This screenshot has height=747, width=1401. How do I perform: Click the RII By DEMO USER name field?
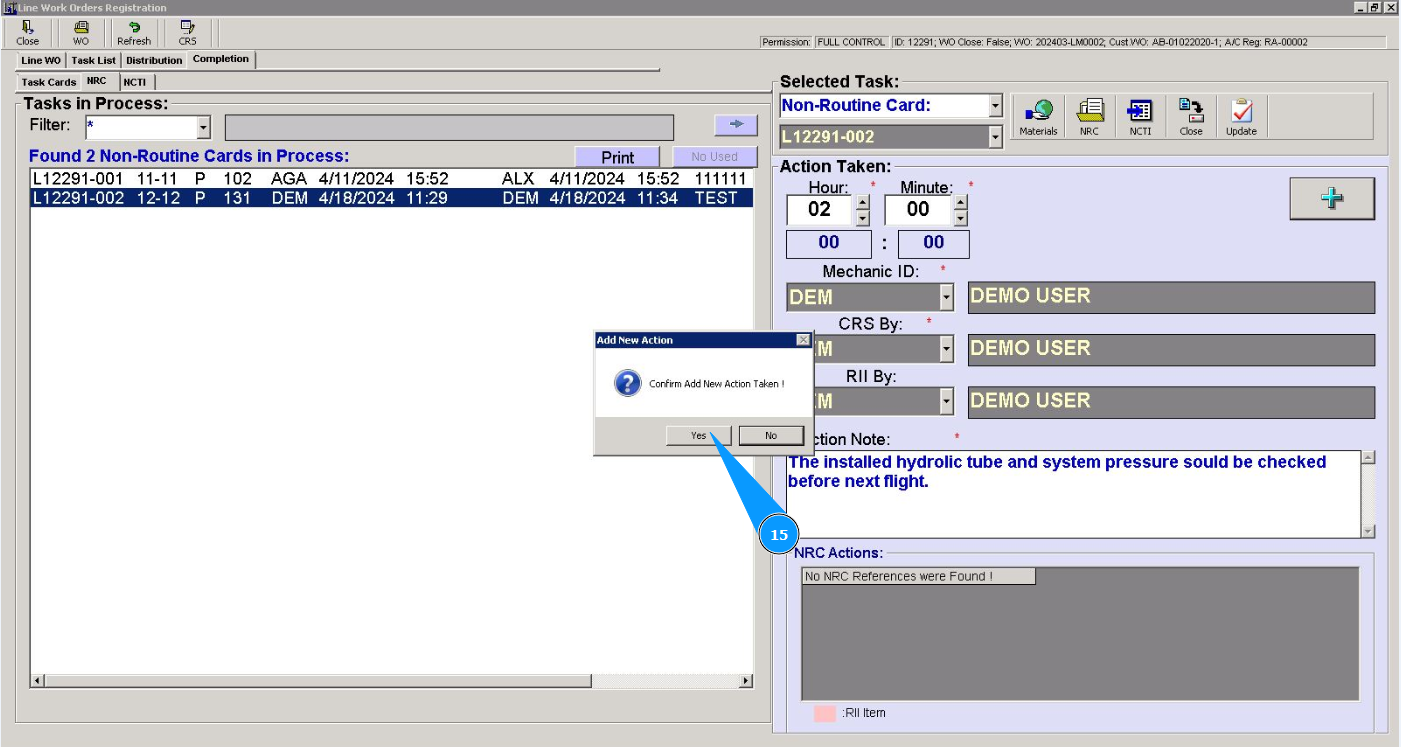(1171, 401)
